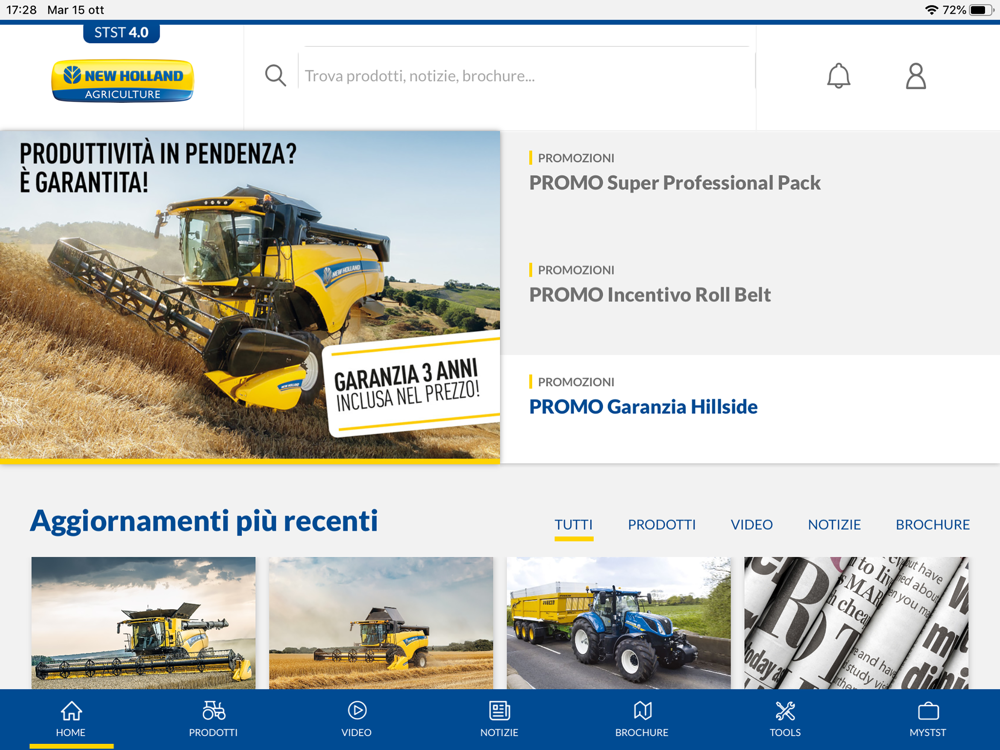Tap the STST 4.0 badge

(121, 33)
